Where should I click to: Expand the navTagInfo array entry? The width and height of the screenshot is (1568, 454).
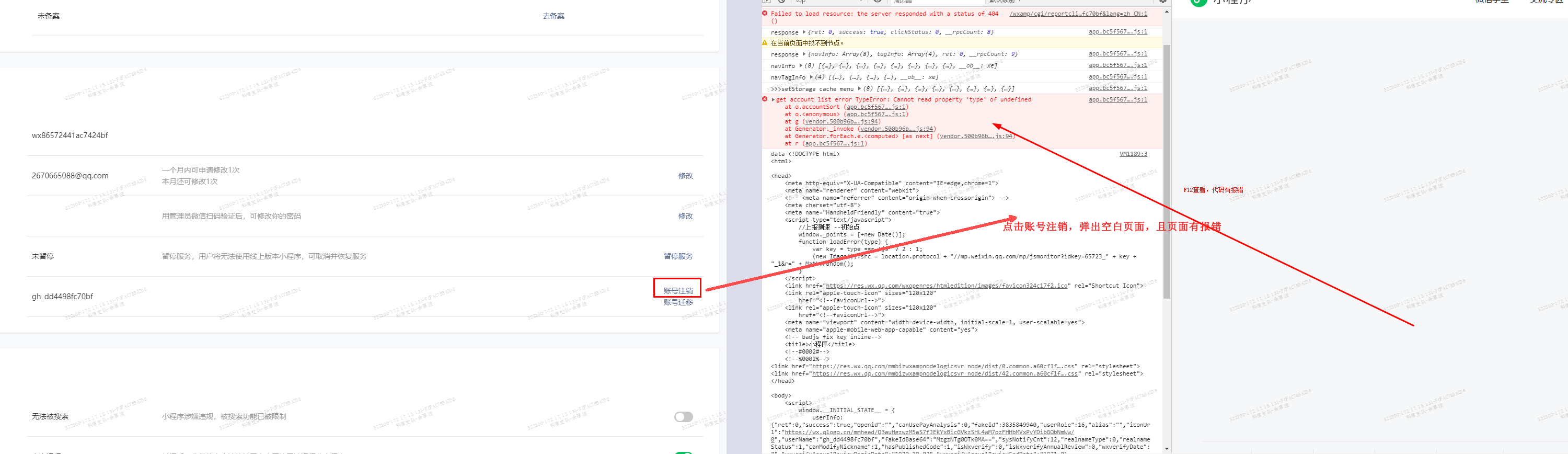pos(811,77)
